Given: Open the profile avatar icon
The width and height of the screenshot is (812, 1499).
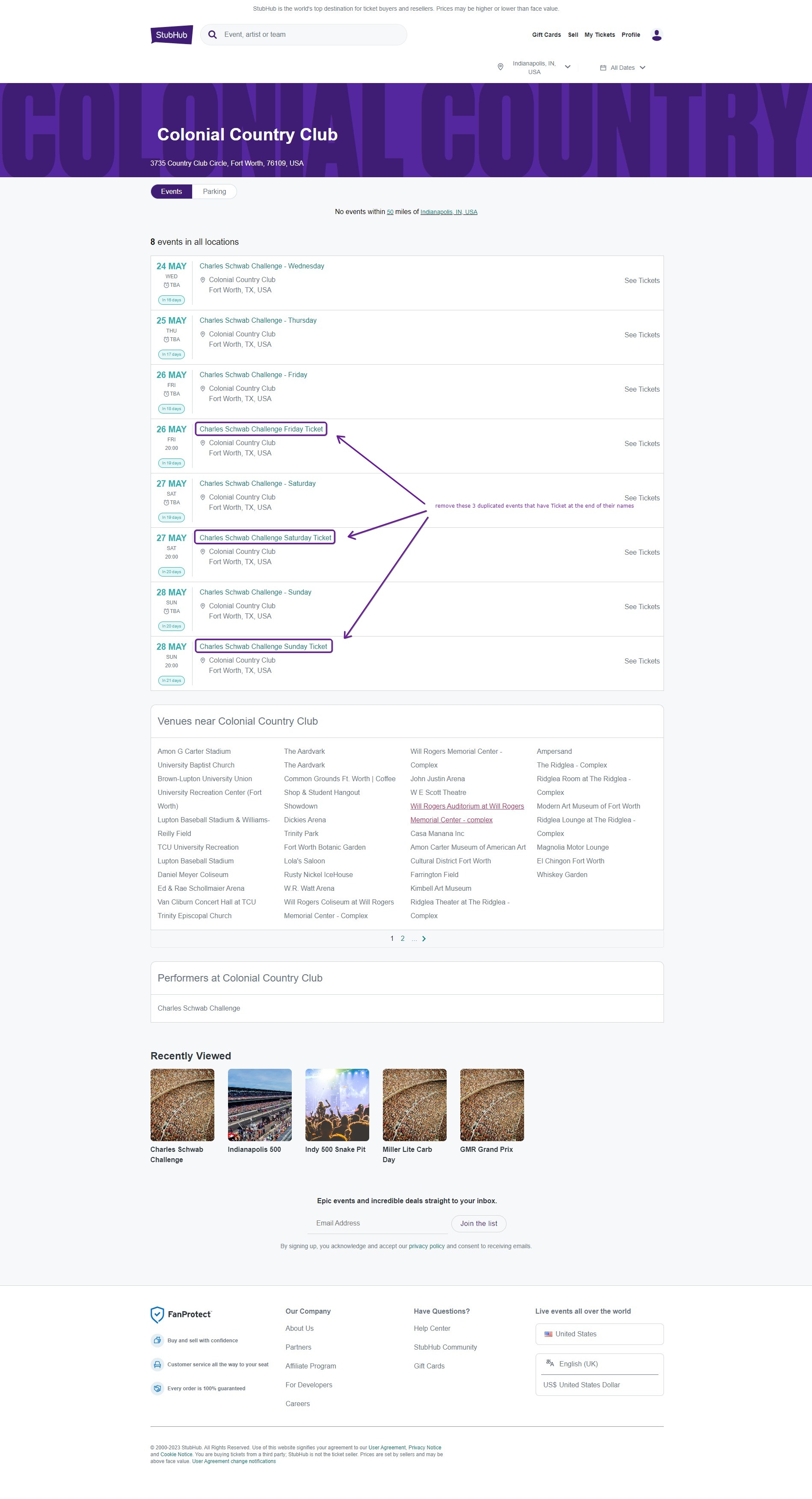Looking at the screenshot, I should click(657, 35).
